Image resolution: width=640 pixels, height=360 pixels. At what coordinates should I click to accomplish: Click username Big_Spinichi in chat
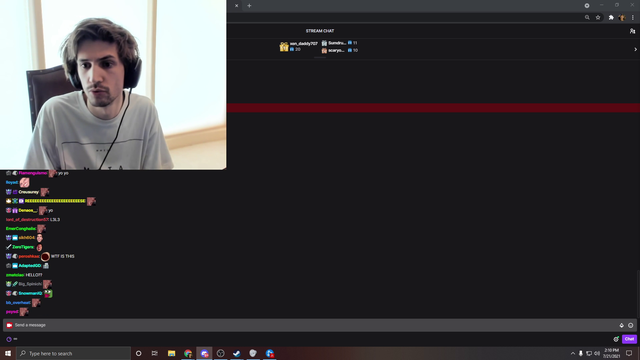pos(30,284)
